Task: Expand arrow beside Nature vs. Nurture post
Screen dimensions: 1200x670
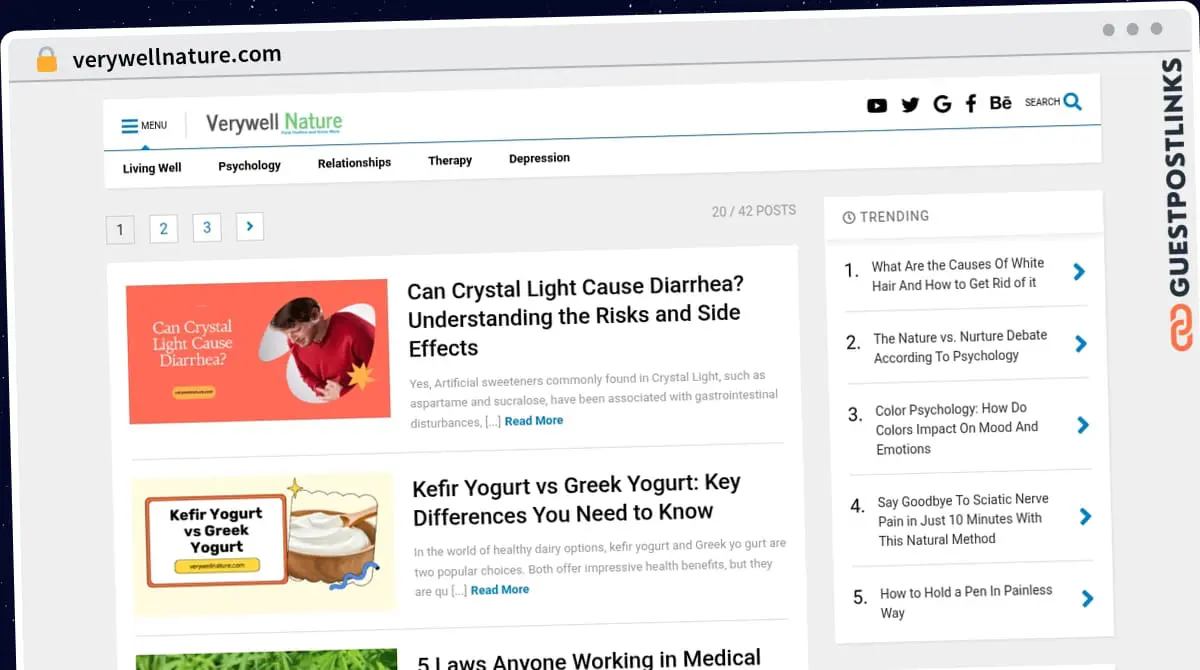Action: pyautogui.click(x=1080, y=344)
